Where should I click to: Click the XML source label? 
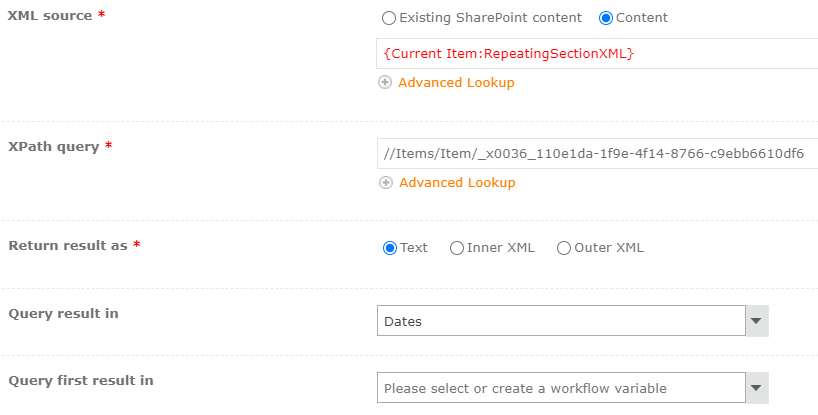pos(50,18)
